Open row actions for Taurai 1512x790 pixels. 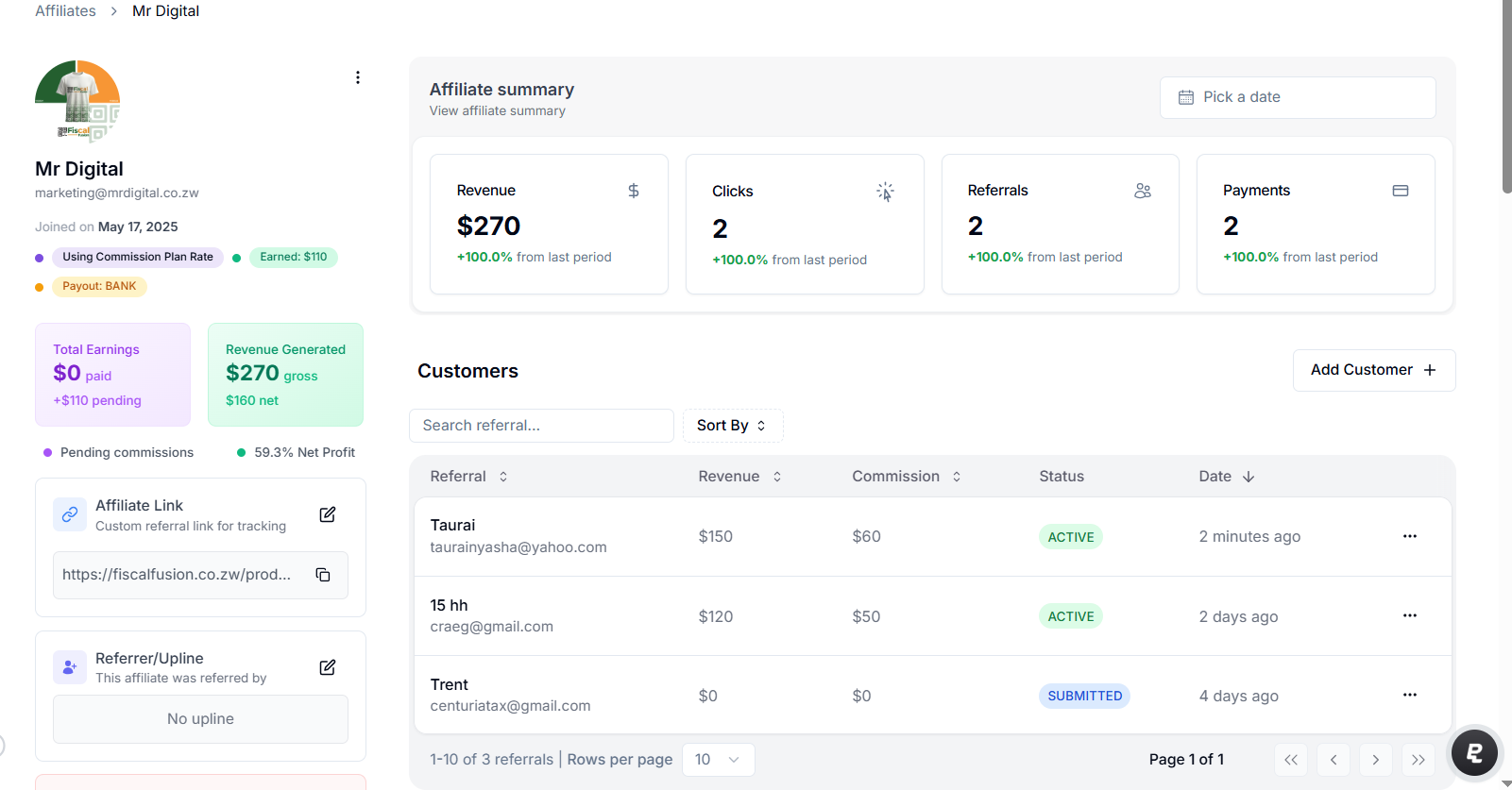pos(1409,536)
